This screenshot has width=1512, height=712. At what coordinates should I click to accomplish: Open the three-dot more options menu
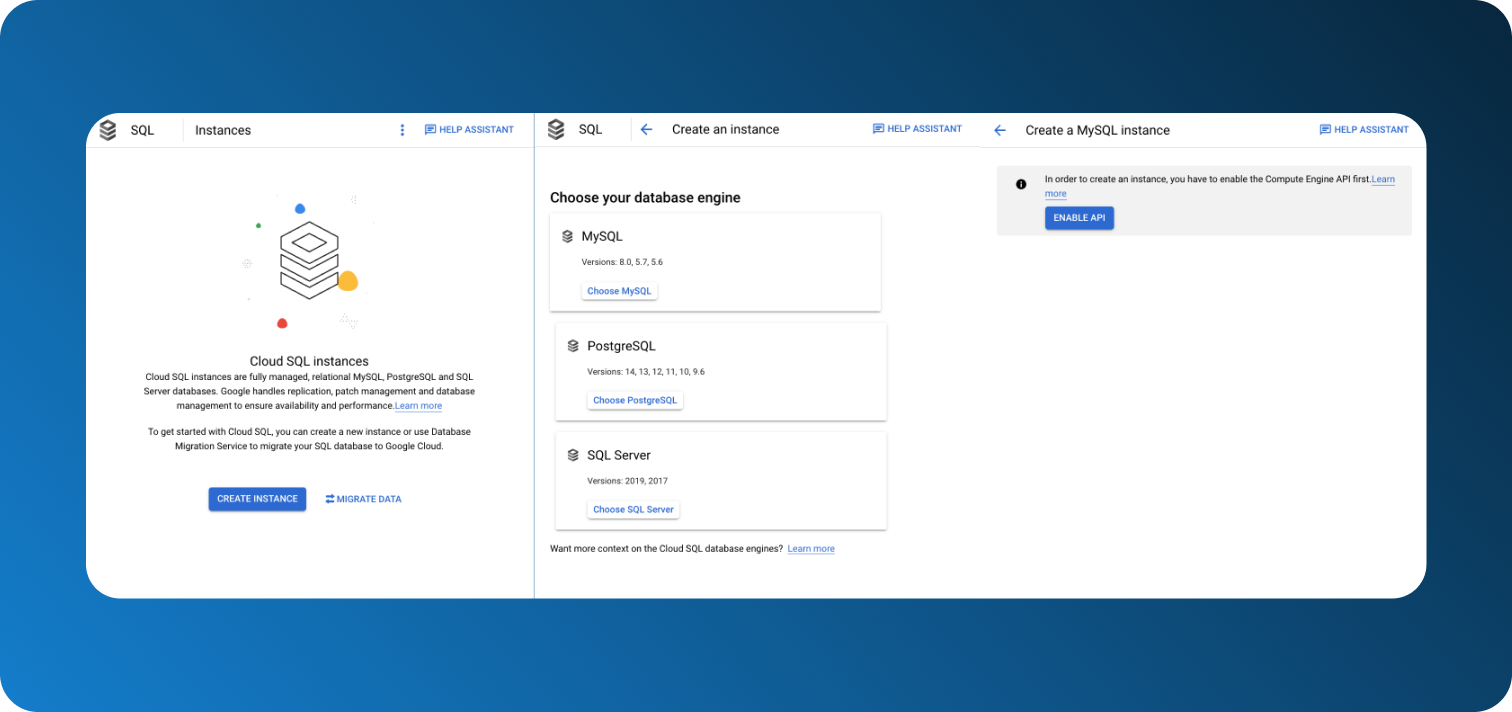pyautogui.click(x=402, y=130)
